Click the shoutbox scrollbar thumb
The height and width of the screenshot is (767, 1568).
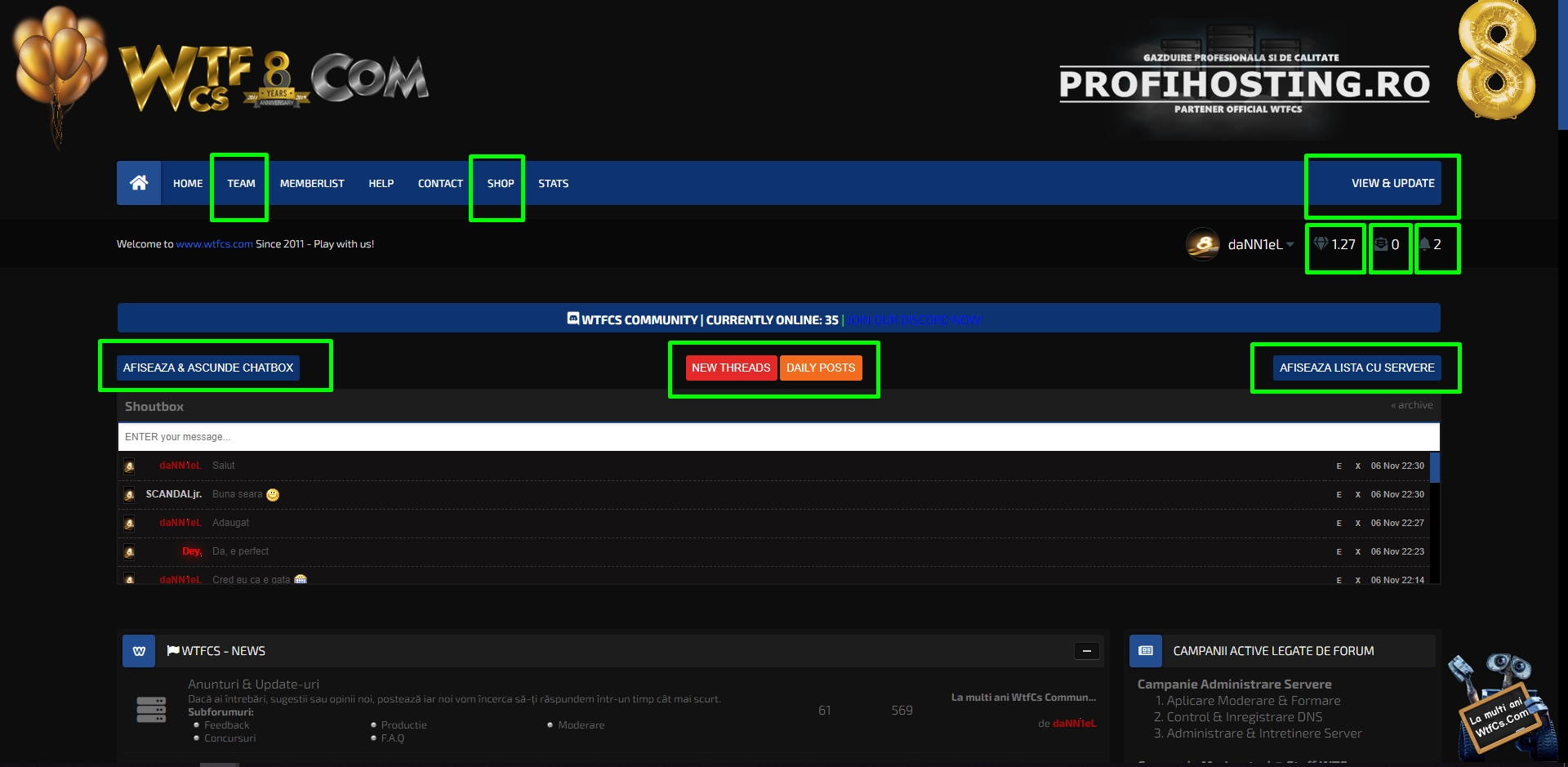(1435, 467)
